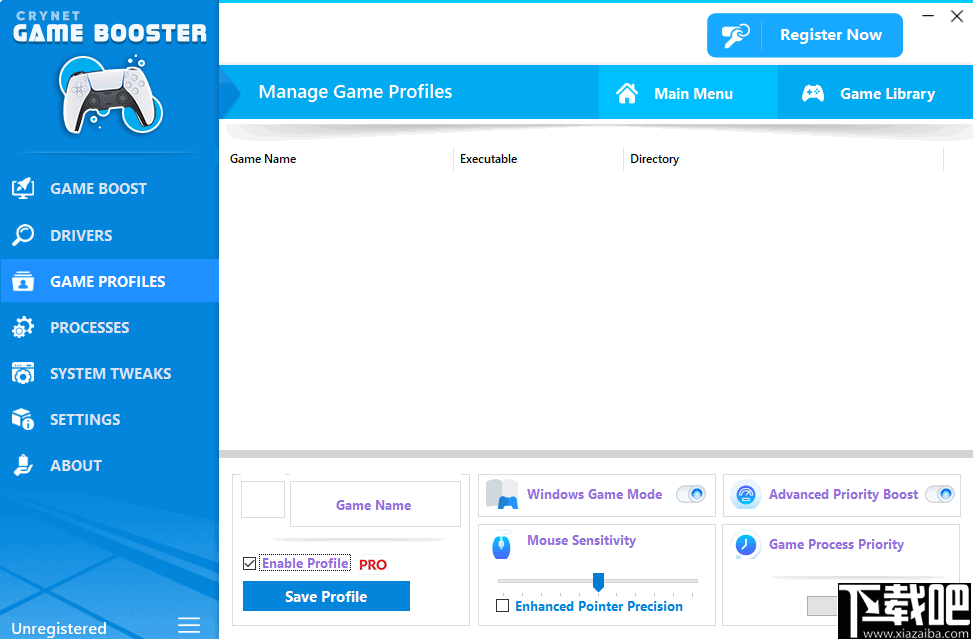Click the Save Profile button
973x639 pixels.
click(x=326, y=596)
